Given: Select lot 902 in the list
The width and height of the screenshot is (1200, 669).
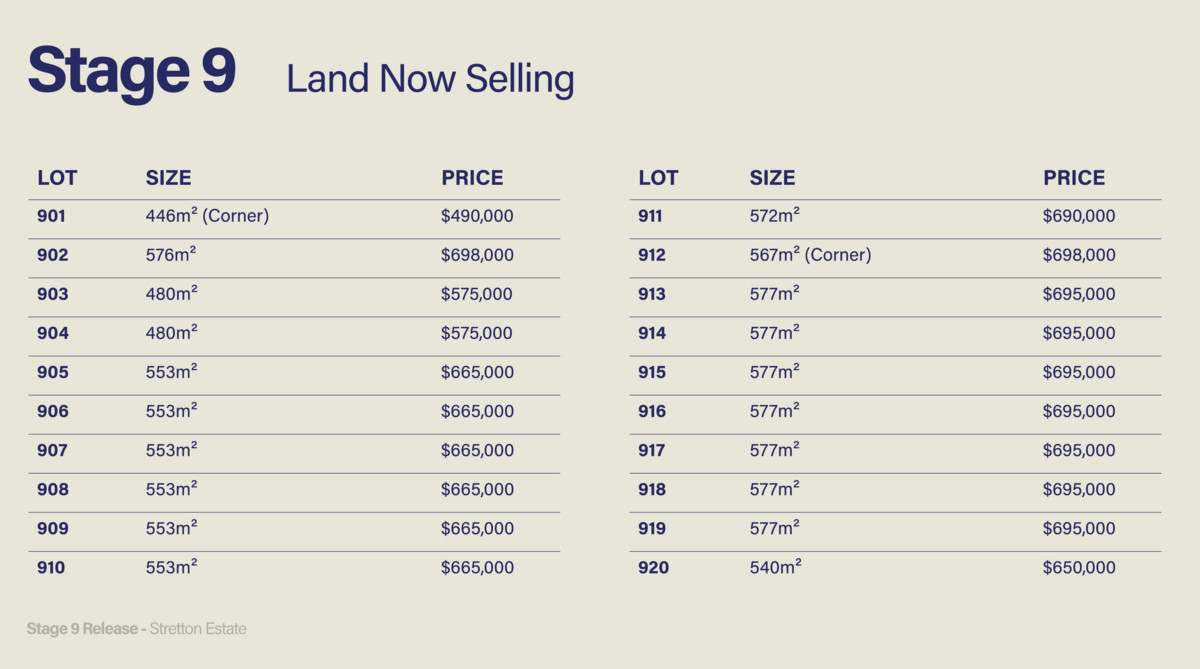Looking at the screenshot, I should click(x=53, y=255).
